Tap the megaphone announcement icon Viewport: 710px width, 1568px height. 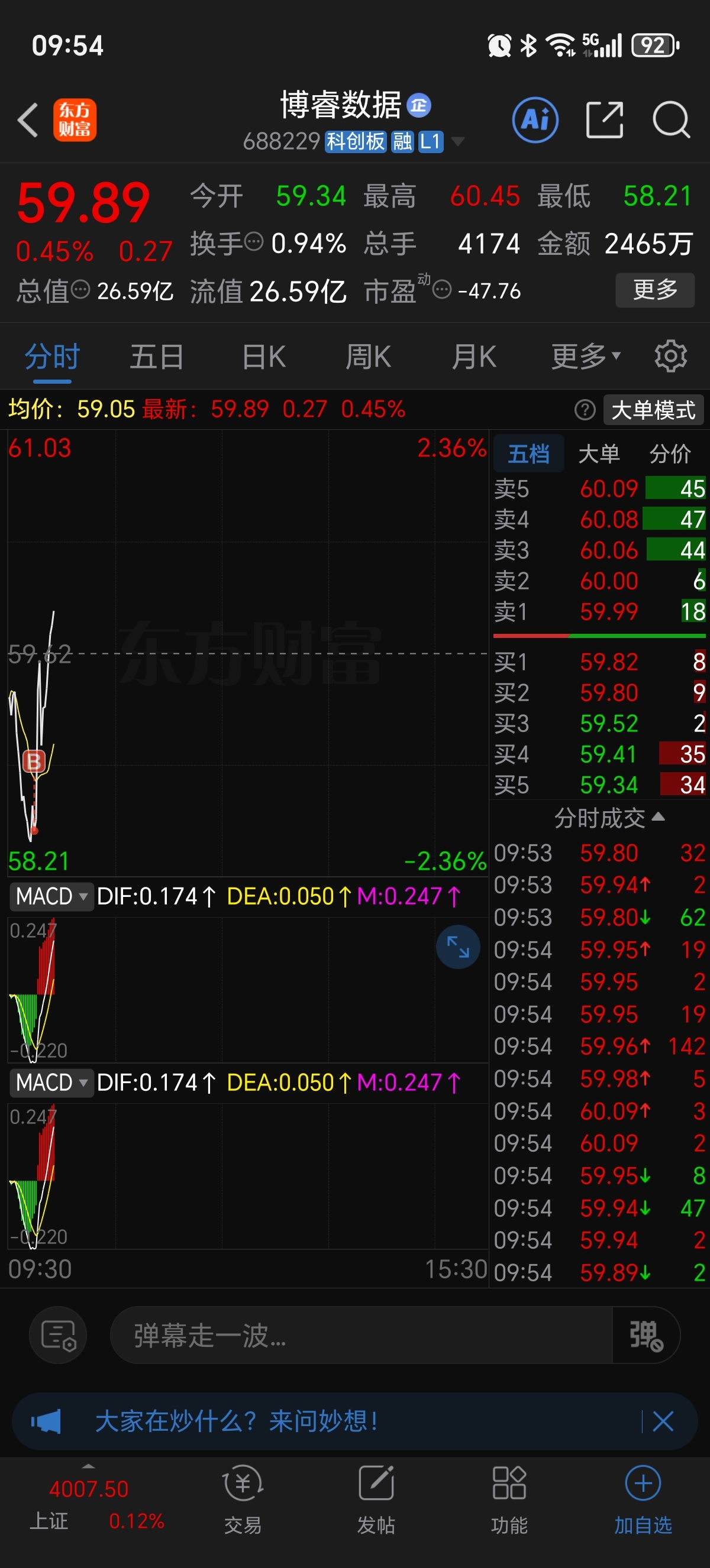pos(46,1421)
